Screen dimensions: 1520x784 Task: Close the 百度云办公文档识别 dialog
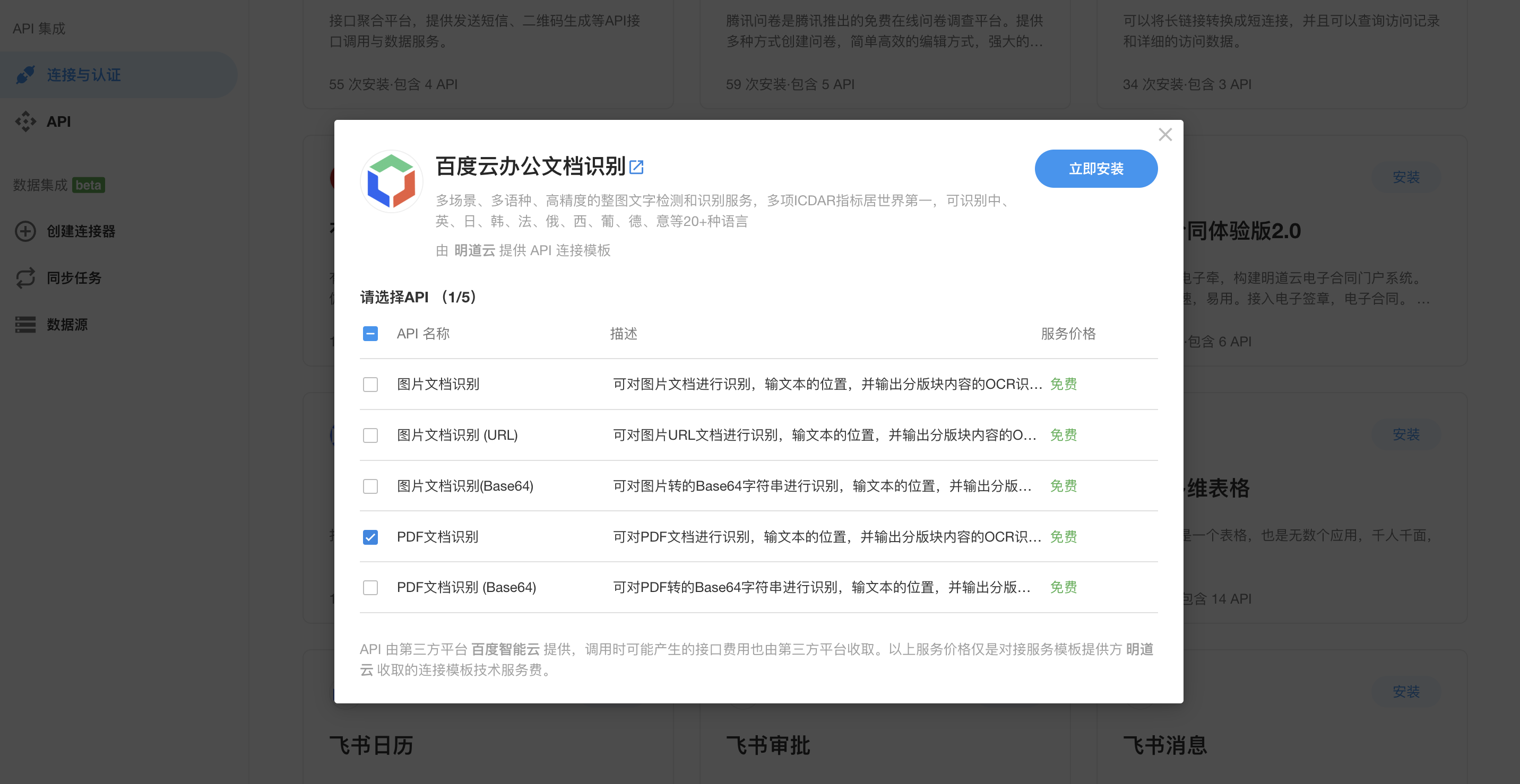pyautogui.click(x=1165, y=135)
